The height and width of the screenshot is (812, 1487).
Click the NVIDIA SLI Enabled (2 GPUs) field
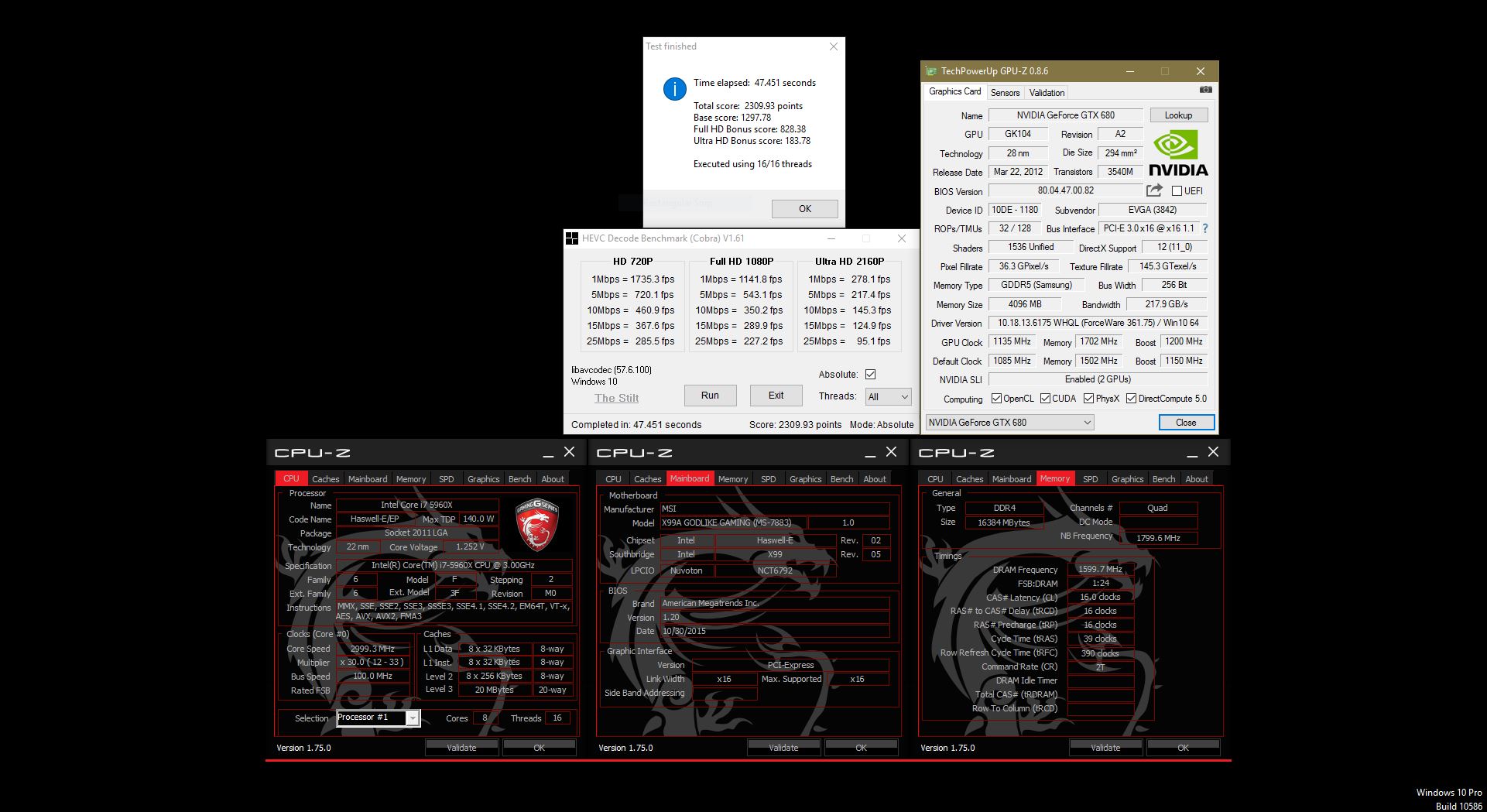(x=1098, y=379)
